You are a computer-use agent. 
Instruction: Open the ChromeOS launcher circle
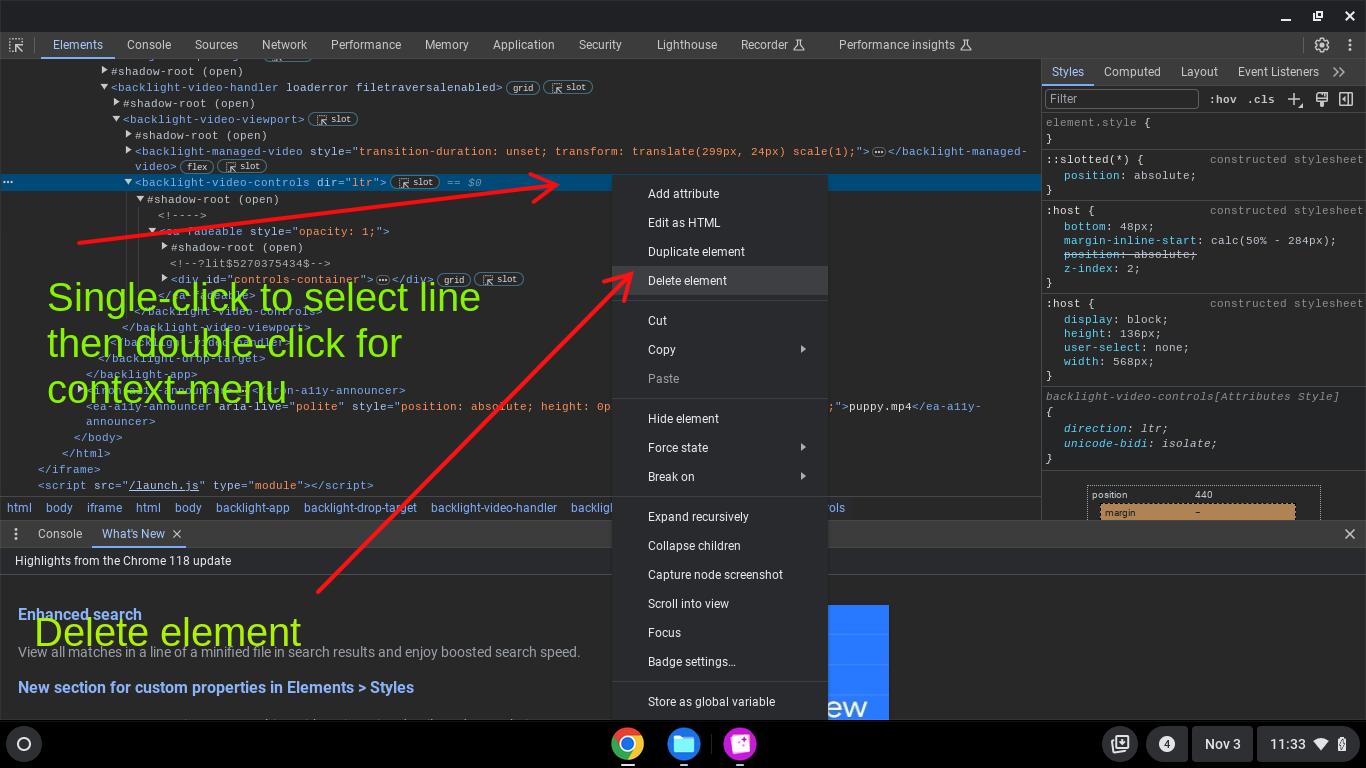click(x=24, y=744)
